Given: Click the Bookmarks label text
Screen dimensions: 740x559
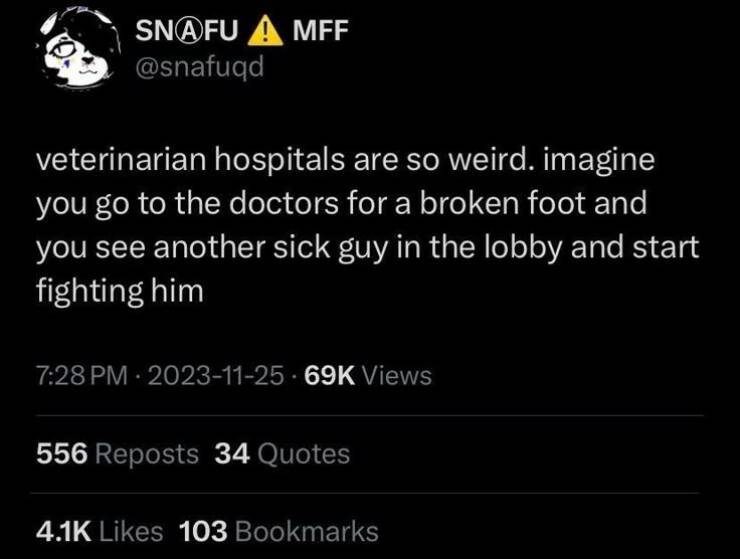Looking at the screenshot, I should tap(307, 531).
